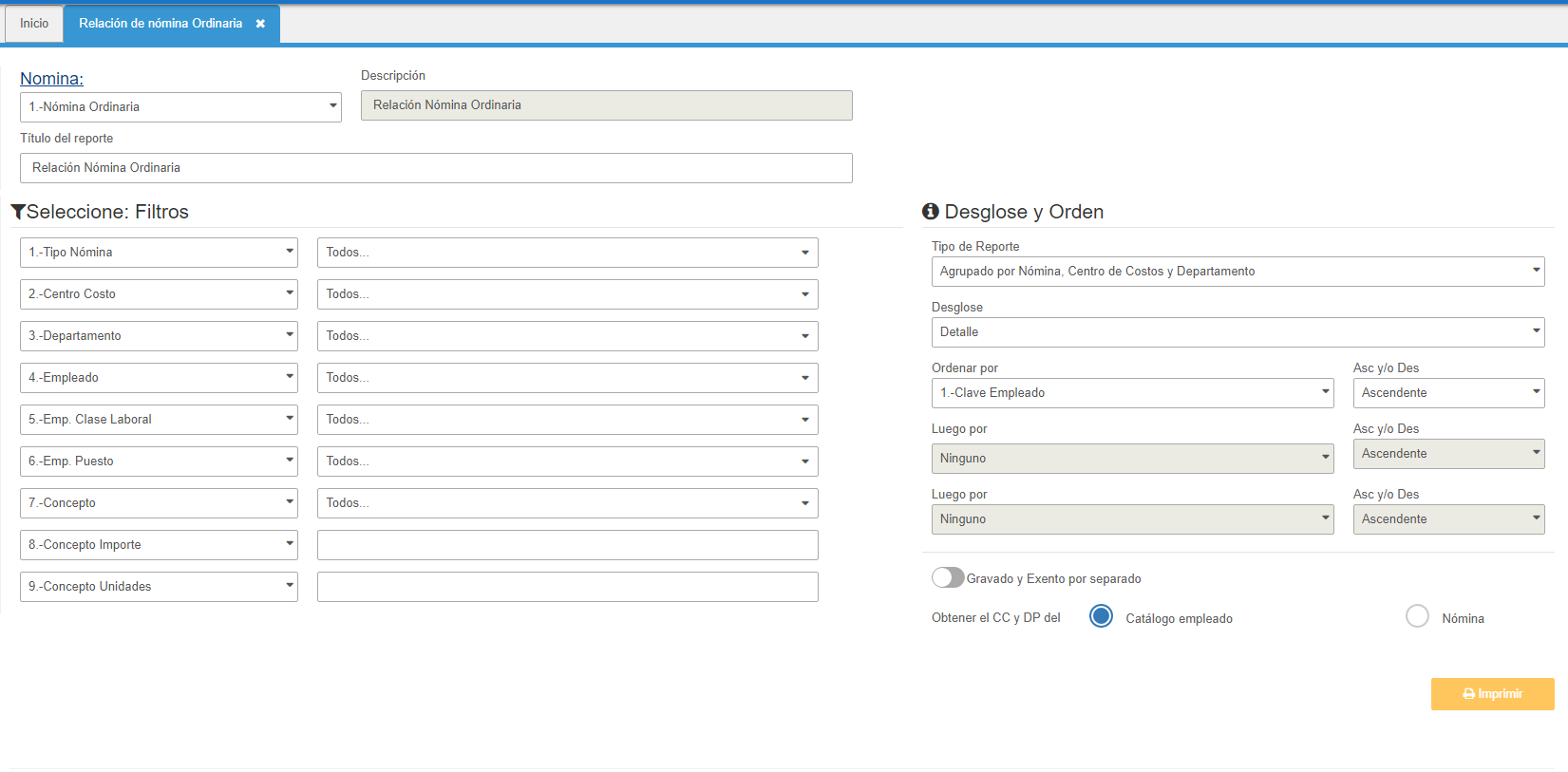1568x772 pixels.
Task: Select the Nómina radio button
Action: [x=1417, y=616]
